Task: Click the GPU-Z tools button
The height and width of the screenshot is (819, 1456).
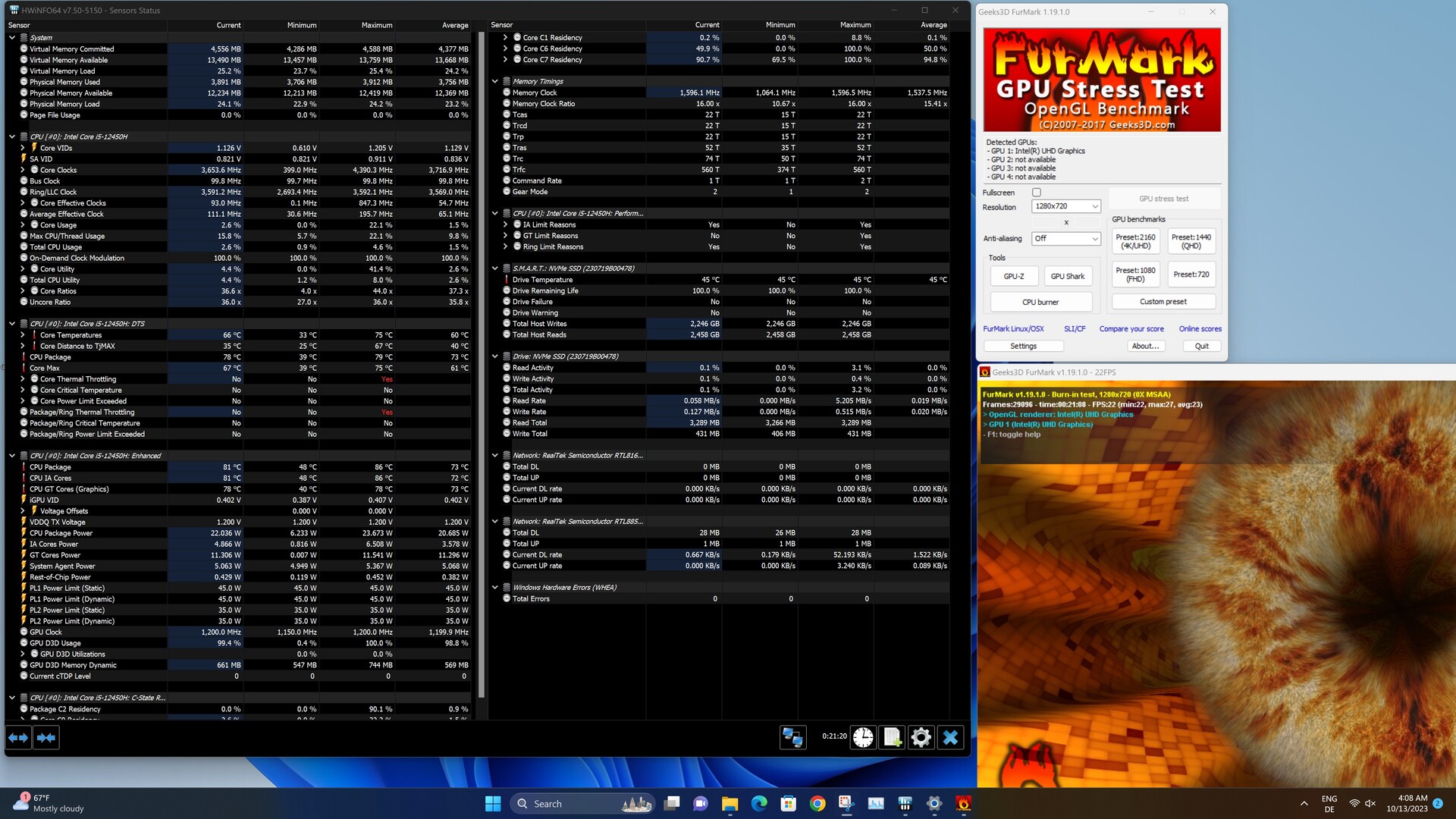Action: (1014, 276)
